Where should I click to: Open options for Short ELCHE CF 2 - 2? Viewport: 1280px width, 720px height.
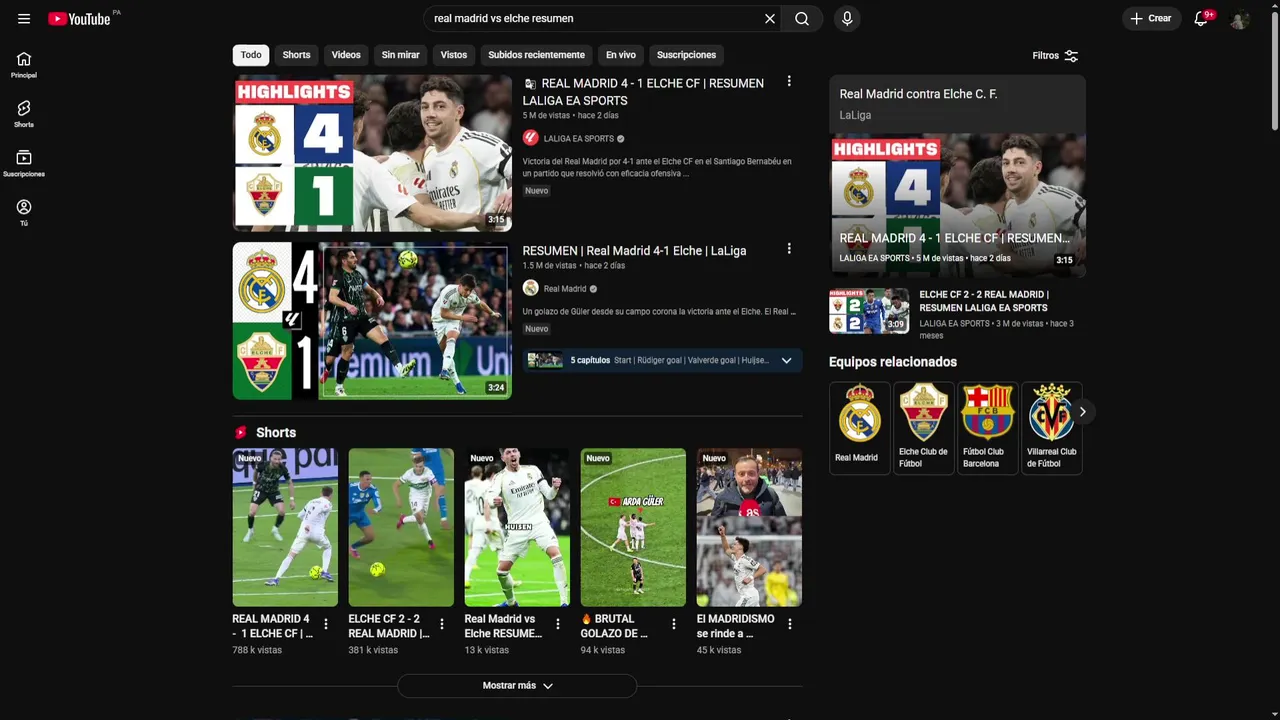[442, 624]
